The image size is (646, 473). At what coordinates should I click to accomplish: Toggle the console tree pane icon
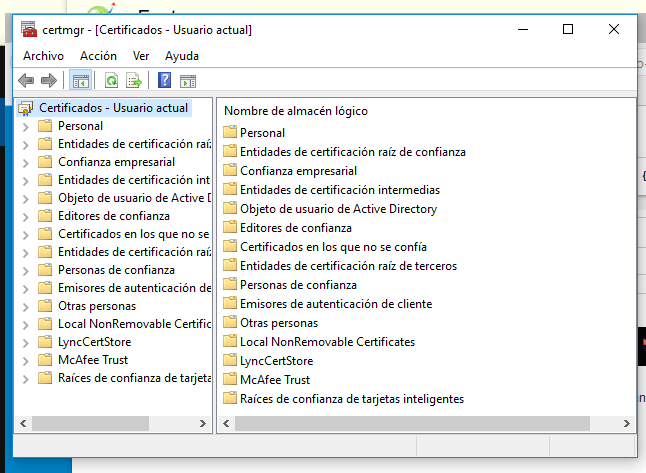(81, 81)
